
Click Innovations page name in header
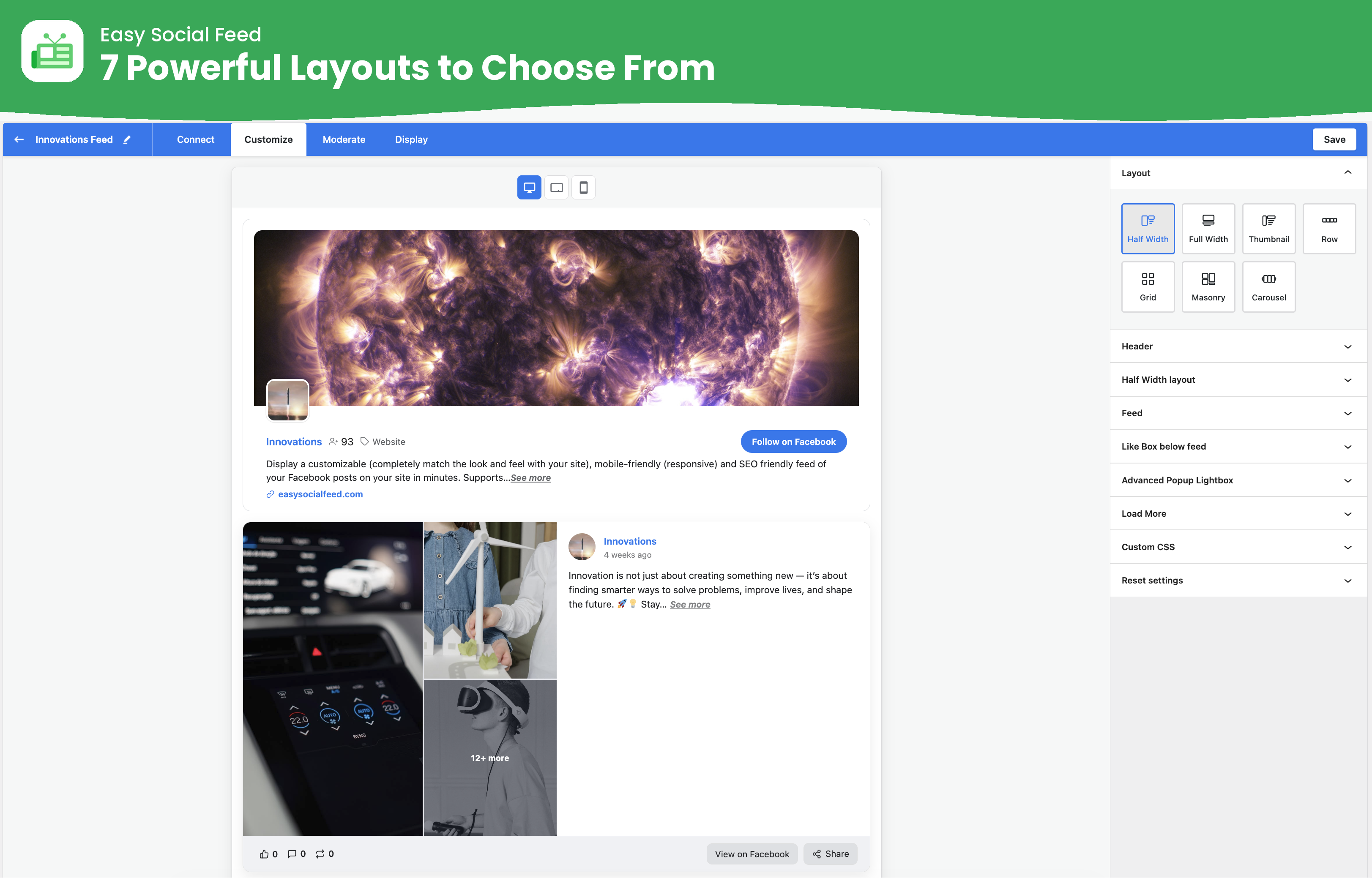[x=294, y=441]
